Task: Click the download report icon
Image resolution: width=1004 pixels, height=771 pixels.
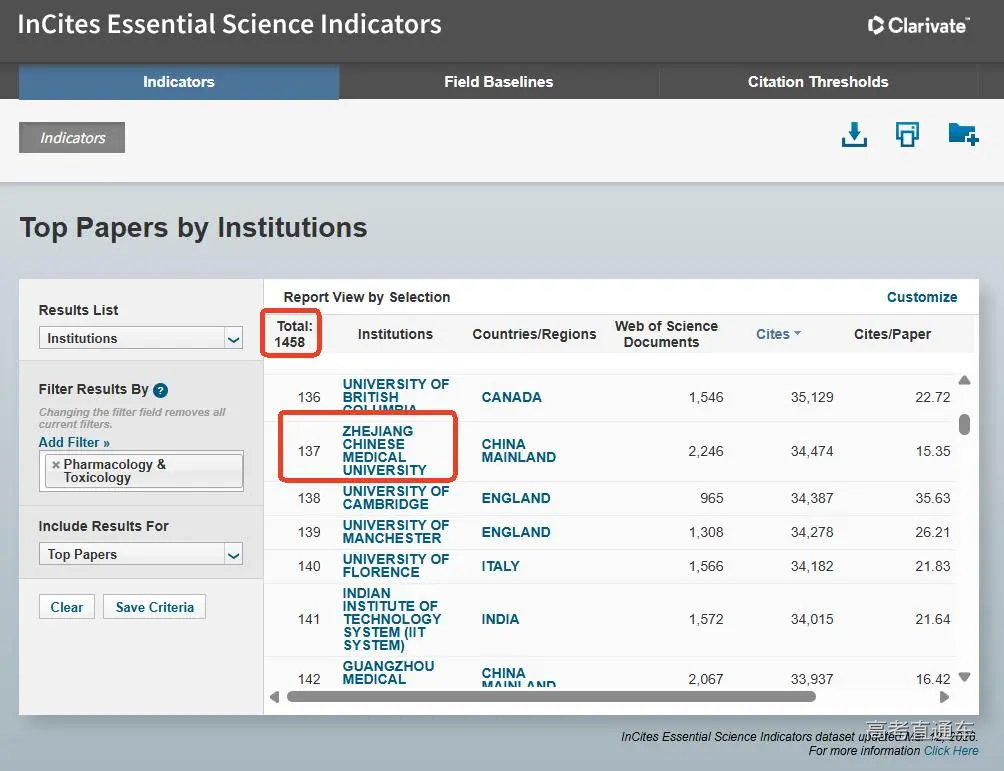Action: click(x=854, y=135)
